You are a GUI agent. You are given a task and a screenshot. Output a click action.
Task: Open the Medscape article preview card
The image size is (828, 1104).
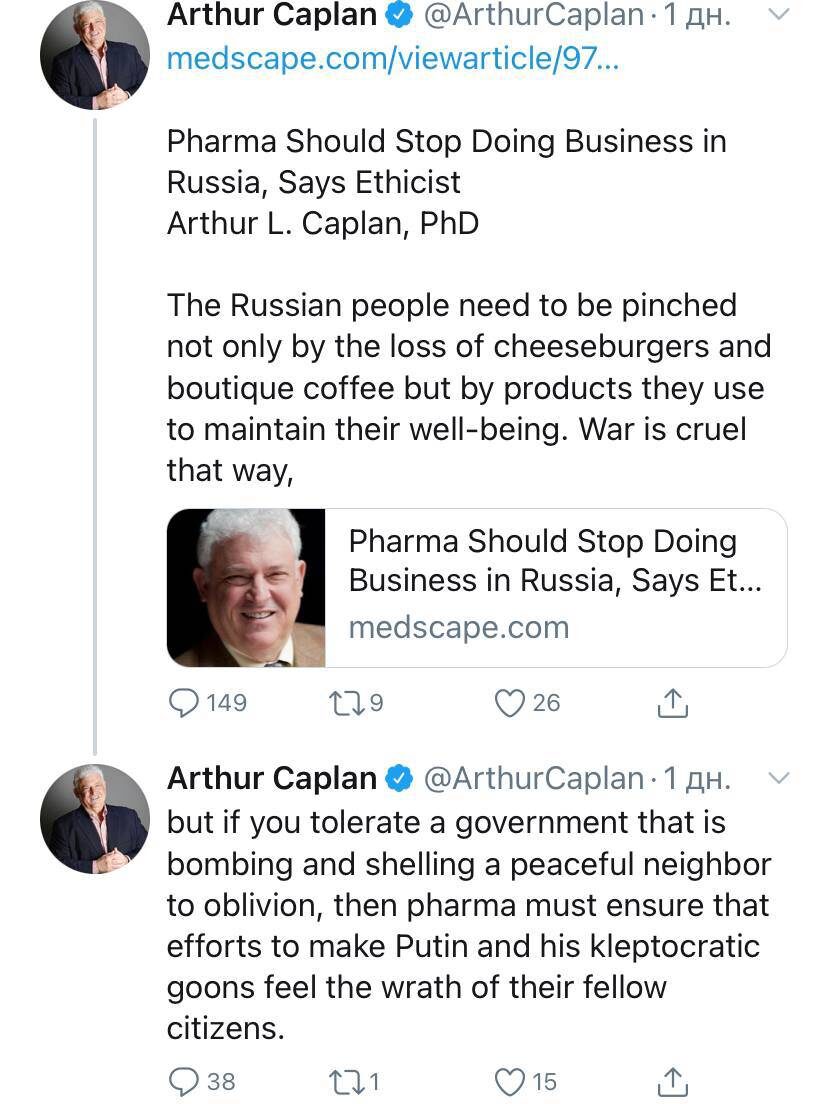555,587
